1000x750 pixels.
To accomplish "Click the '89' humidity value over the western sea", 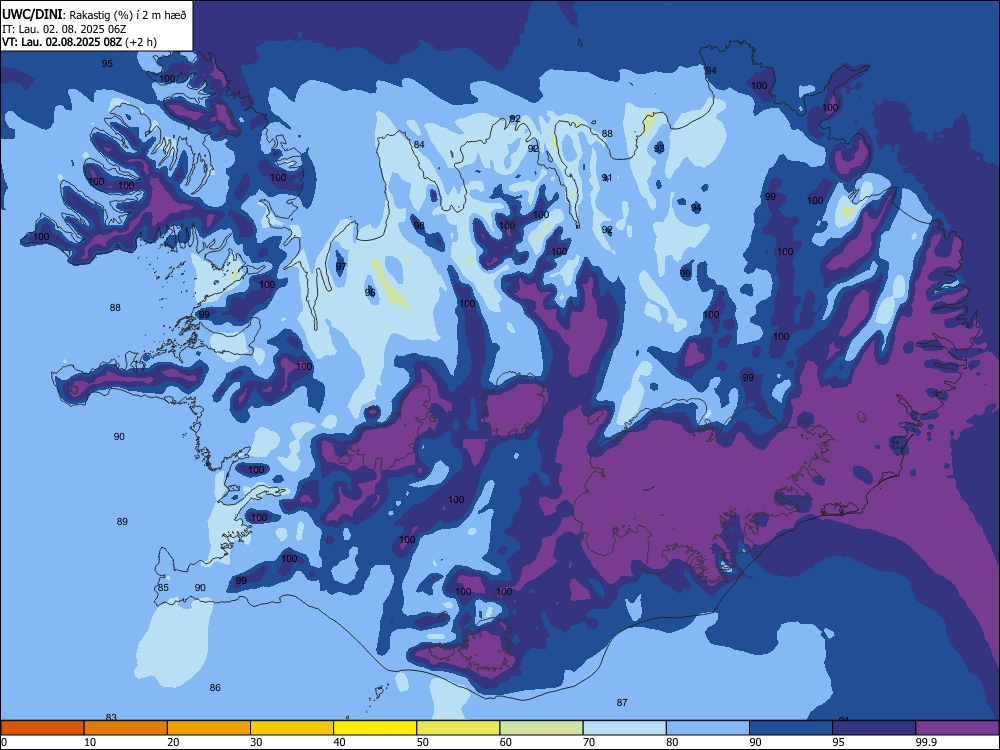I will click(x=122, y=522).
